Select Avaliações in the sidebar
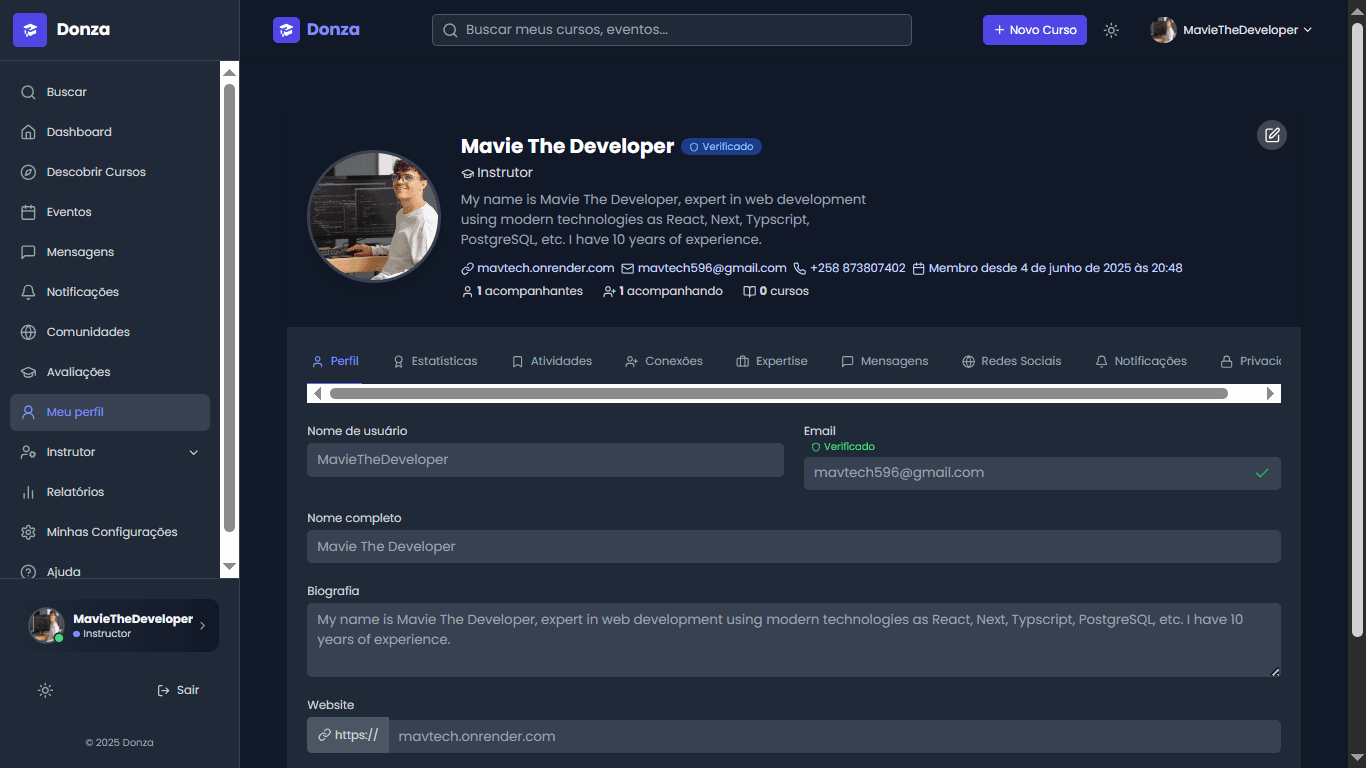The width and height of the screenshot is (1366, 768). coord(79,371)
